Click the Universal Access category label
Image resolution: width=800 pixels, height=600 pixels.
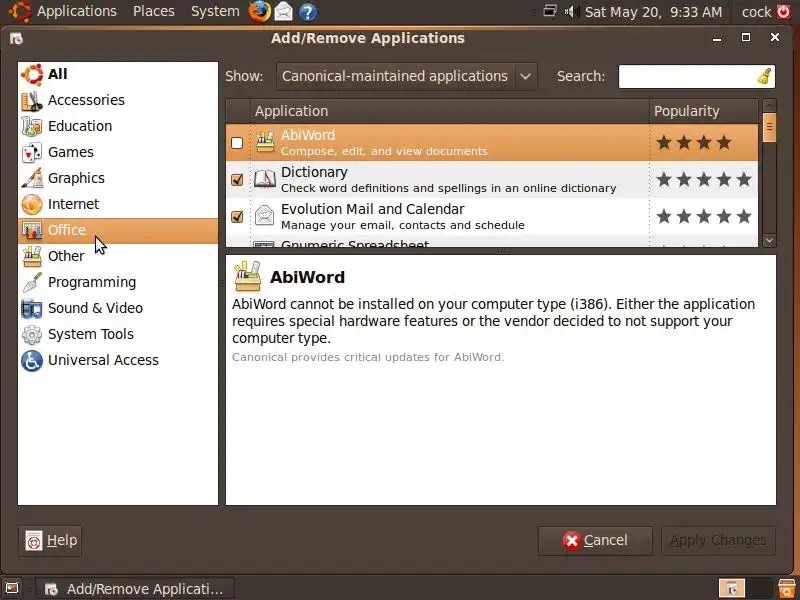[x=103, y=360]
